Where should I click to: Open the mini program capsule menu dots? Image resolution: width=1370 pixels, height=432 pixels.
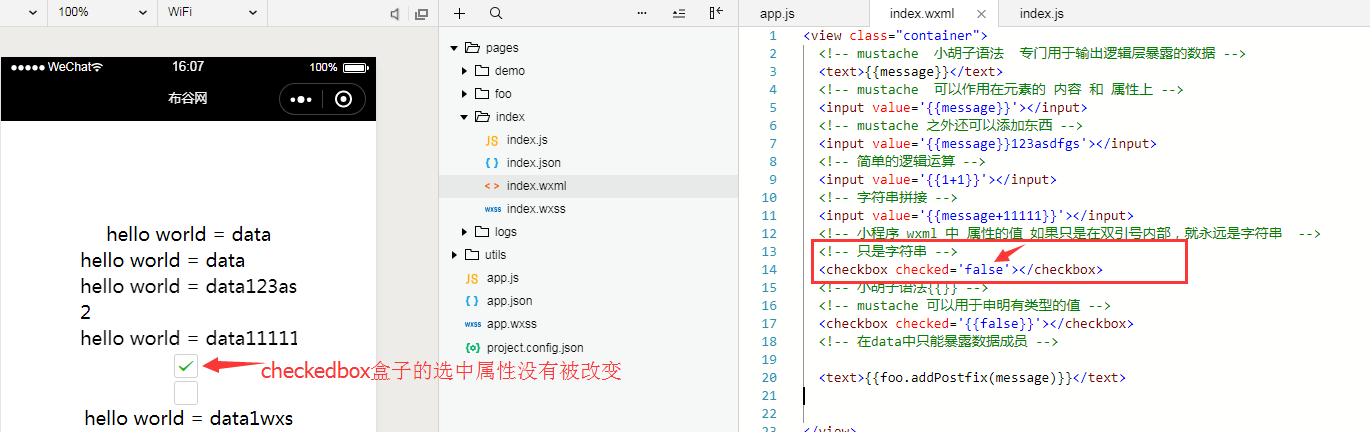[x=301, y=99]
